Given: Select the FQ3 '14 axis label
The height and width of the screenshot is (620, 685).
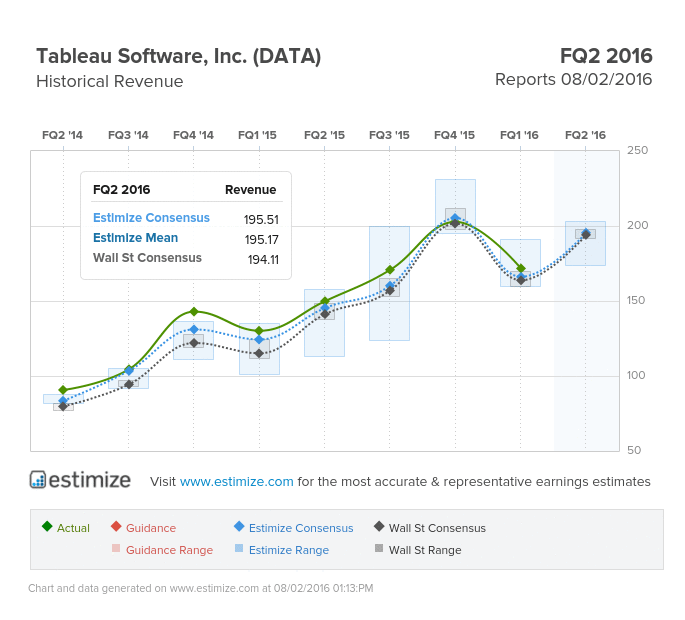Looking at the screenshot, I should [128, 135].
